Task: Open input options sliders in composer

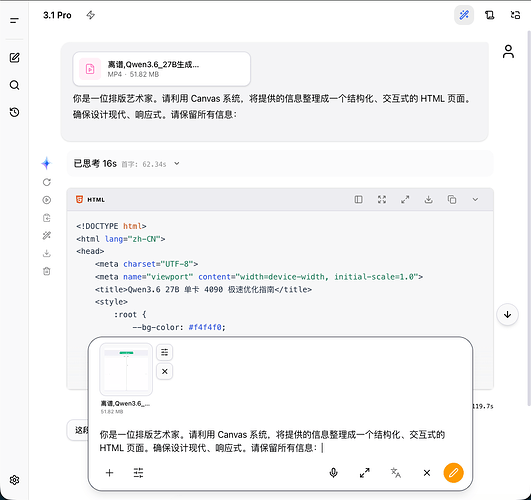Action: tap(138, 473)
